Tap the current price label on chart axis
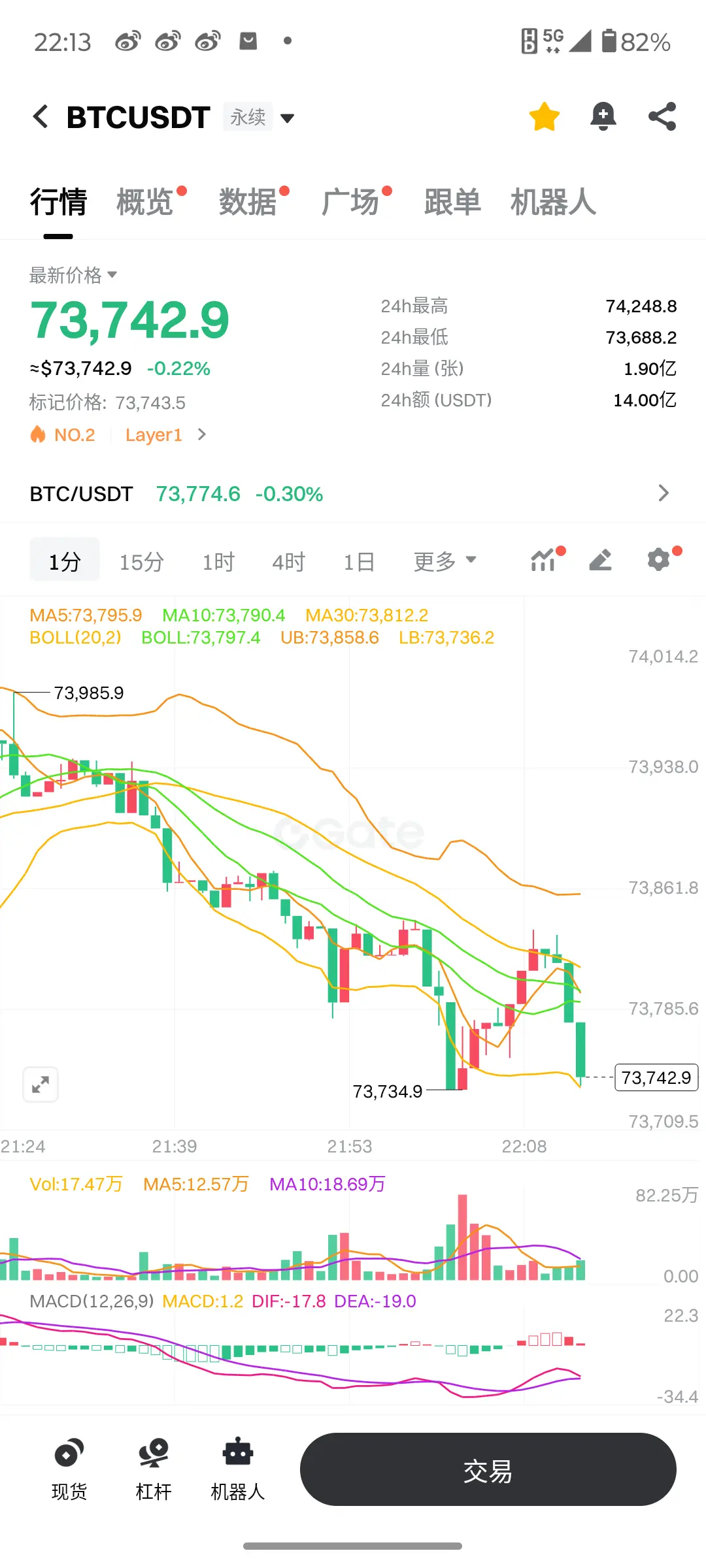706x1568 pixels. (656, 1077)
